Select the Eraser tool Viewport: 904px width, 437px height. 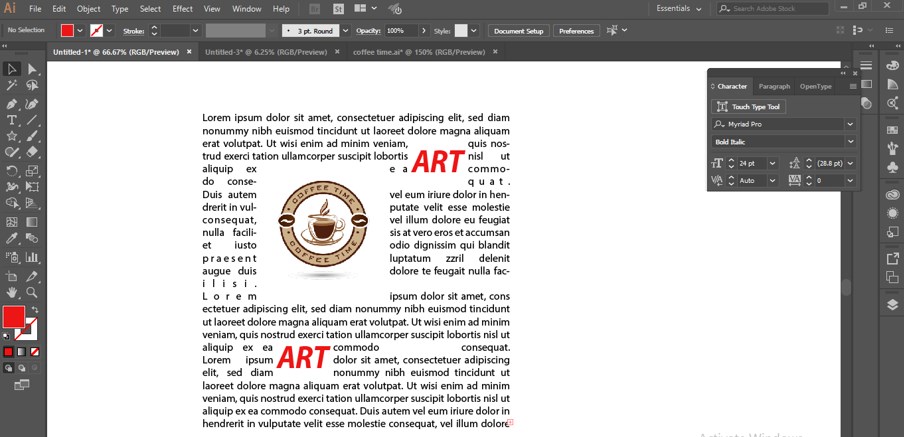click(x=32, y=152)
